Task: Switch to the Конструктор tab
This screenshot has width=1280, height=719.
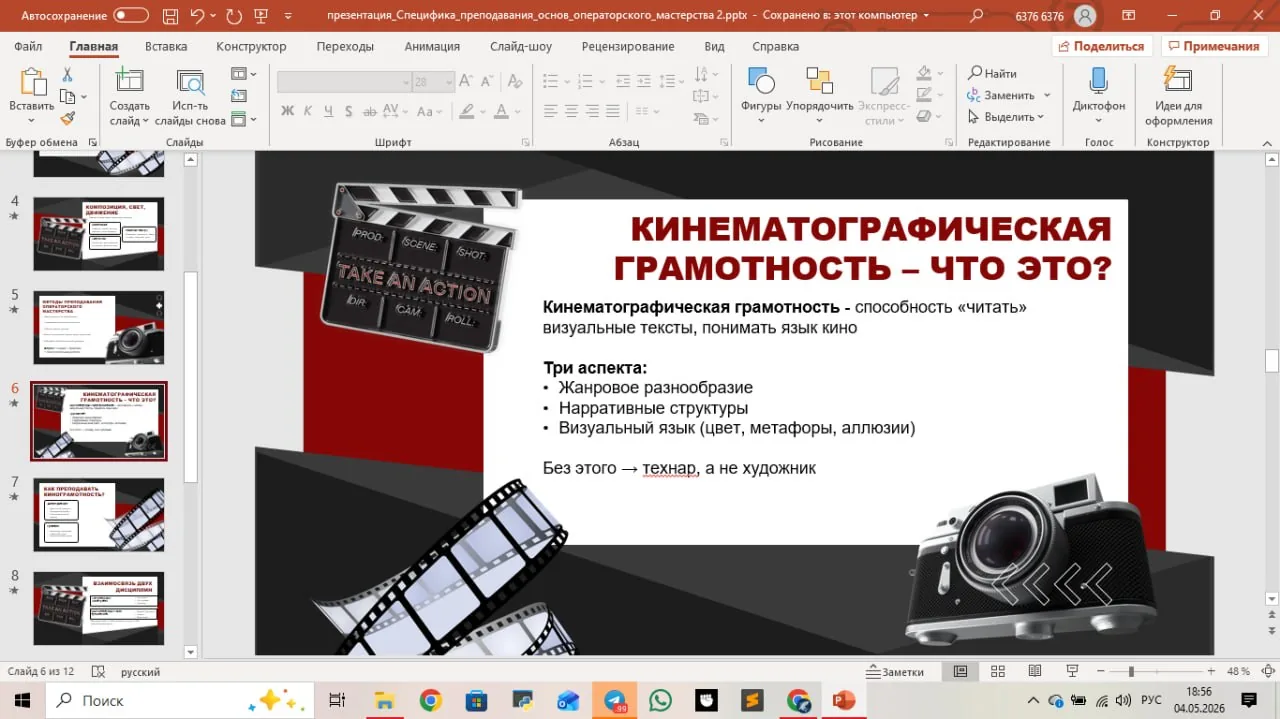Action: tap(251, 47)
